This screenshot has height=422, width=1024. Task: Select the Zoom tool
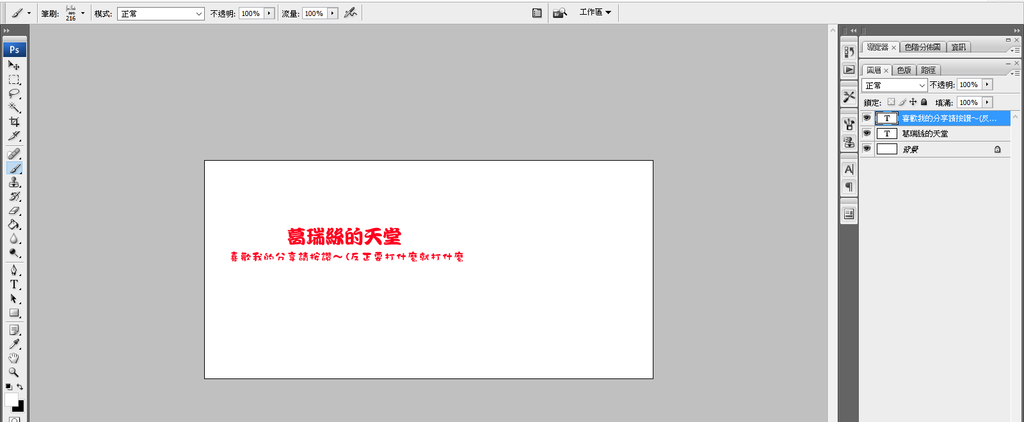pyautogui.click(x=14, y=372)
